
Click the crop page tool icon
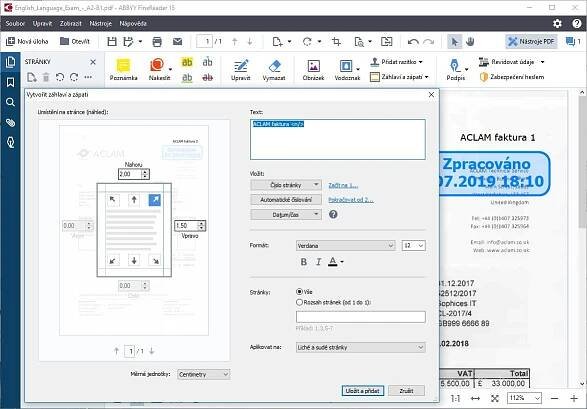(336, 42)
